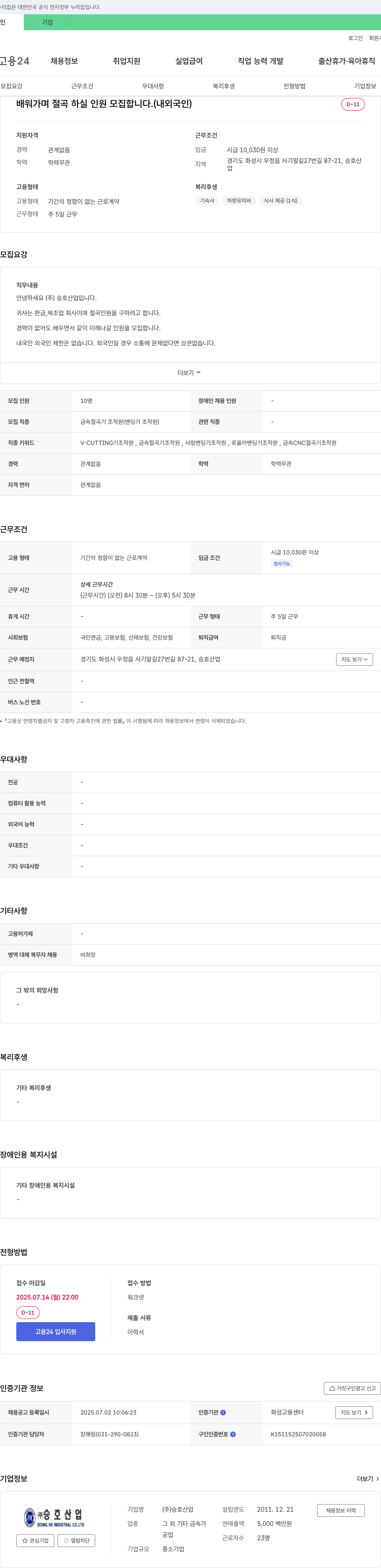Screen dimensions: 381x1568
Task: Click the 국민연금, 고용보험 social insurance value
Action: pyautogui.click(x=127, y=637)
